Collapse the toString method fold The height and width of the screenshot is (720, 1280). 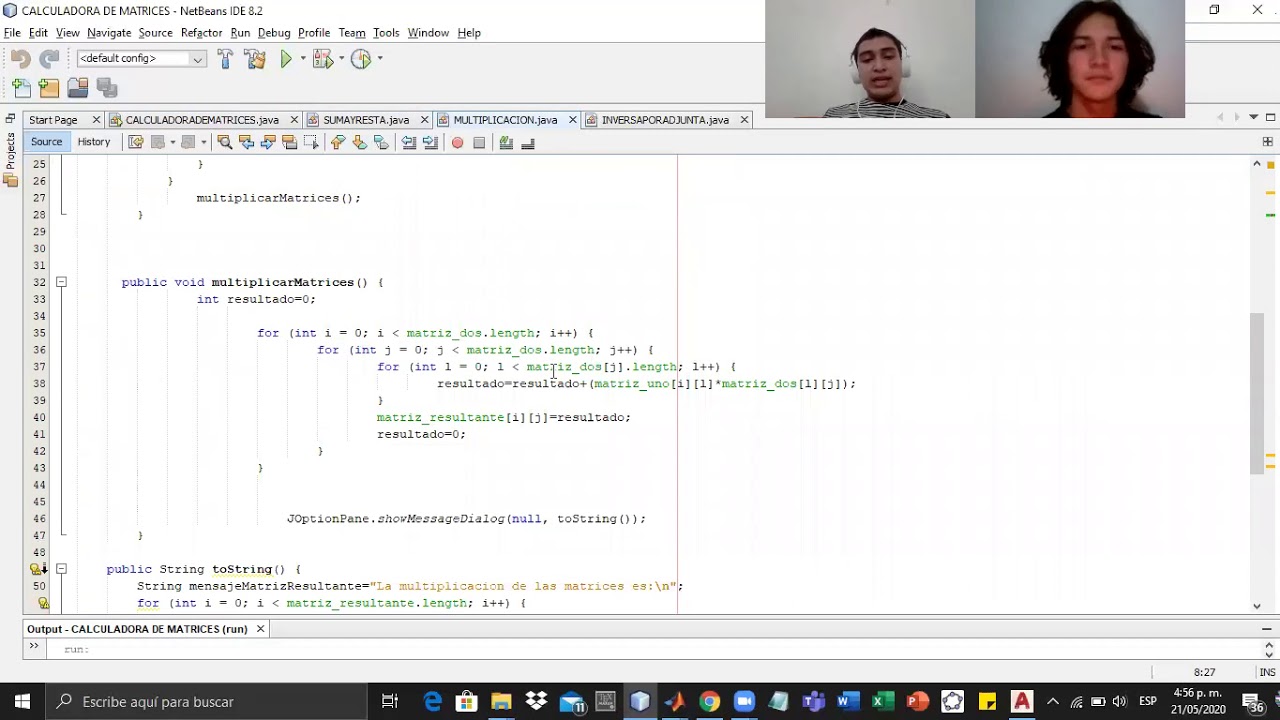(x=61, y=569)
